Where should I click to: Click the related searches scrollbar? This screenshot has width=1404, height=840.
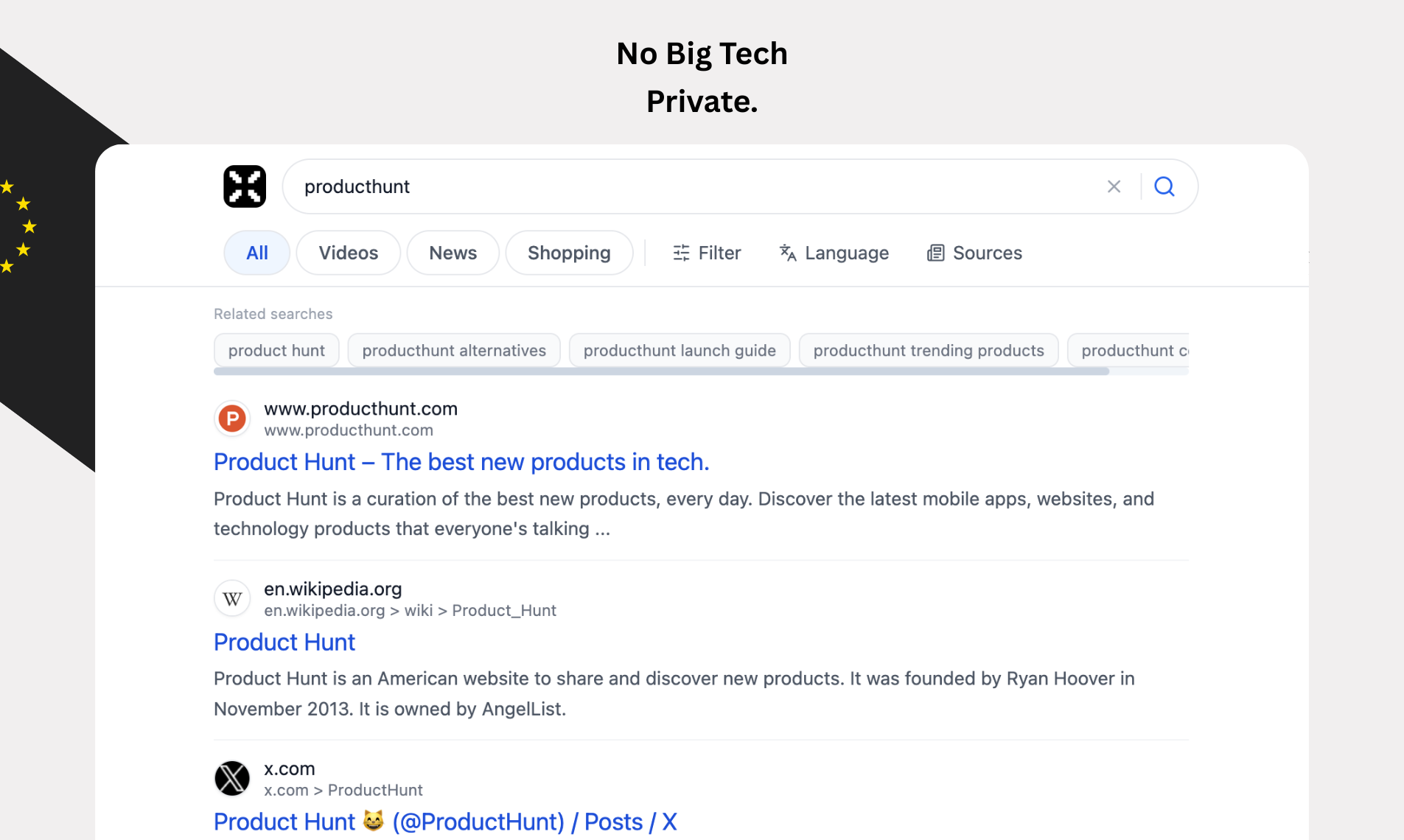tap(660, 372)
